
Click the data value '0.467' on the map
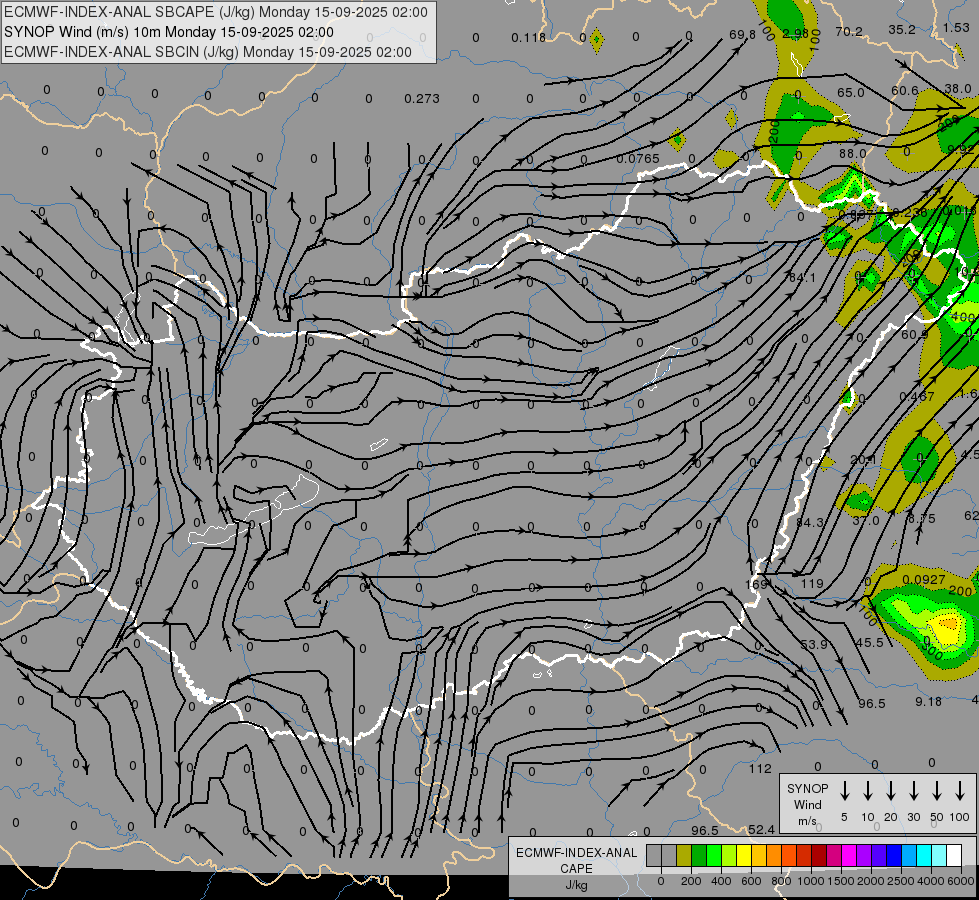(x=917, y=397)
